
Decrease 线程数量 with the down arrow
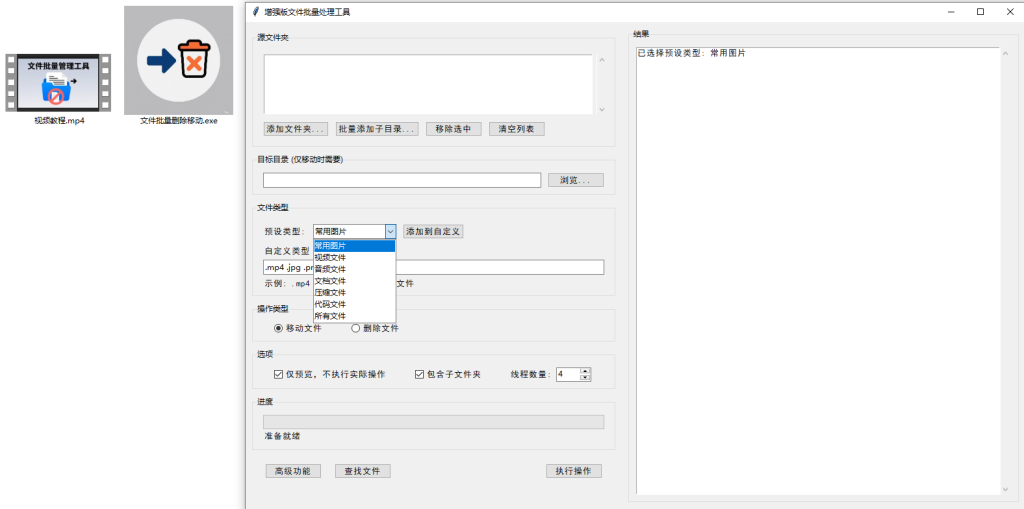click(586, 378)
